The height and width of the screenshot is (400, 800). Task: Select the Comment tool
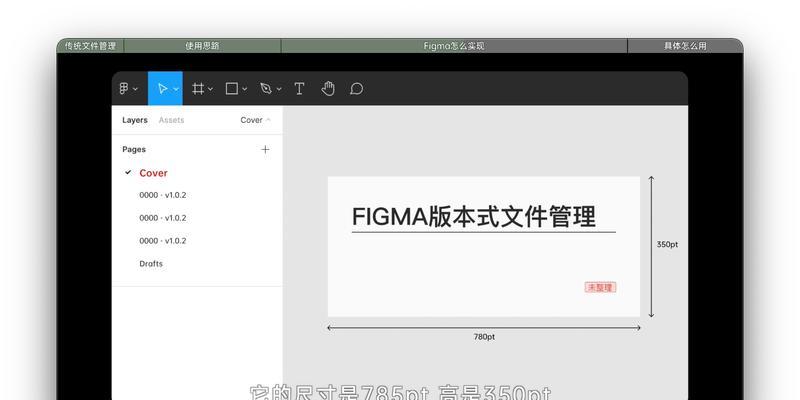[x=357, y=89]
